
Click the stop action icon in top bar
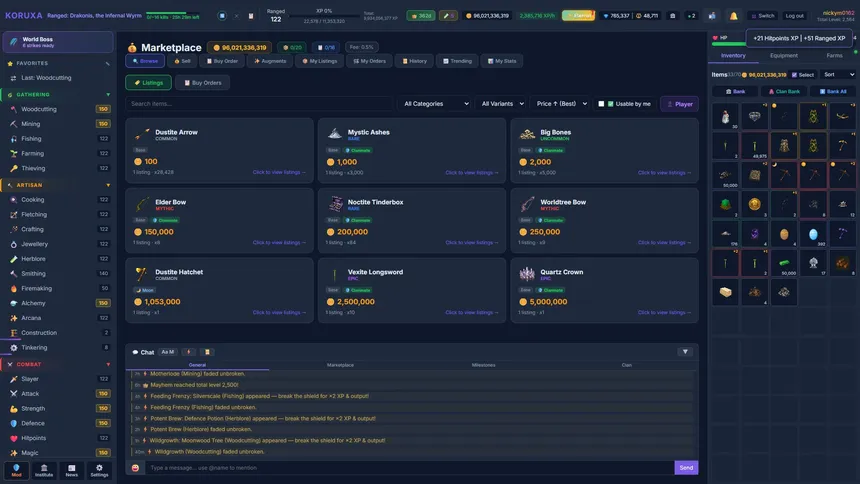(x=222, y=16)
